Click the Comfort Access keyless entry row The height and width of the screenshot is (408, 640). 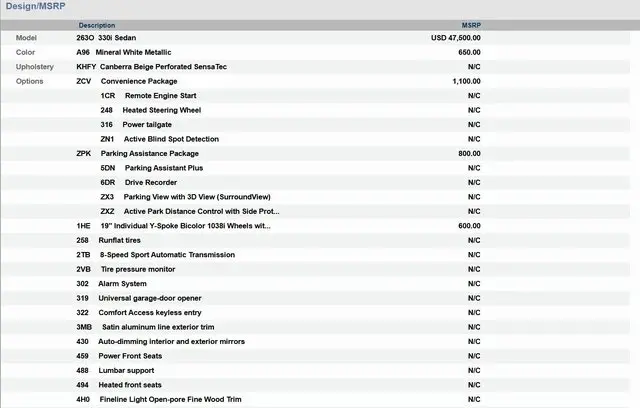(149, 313)
